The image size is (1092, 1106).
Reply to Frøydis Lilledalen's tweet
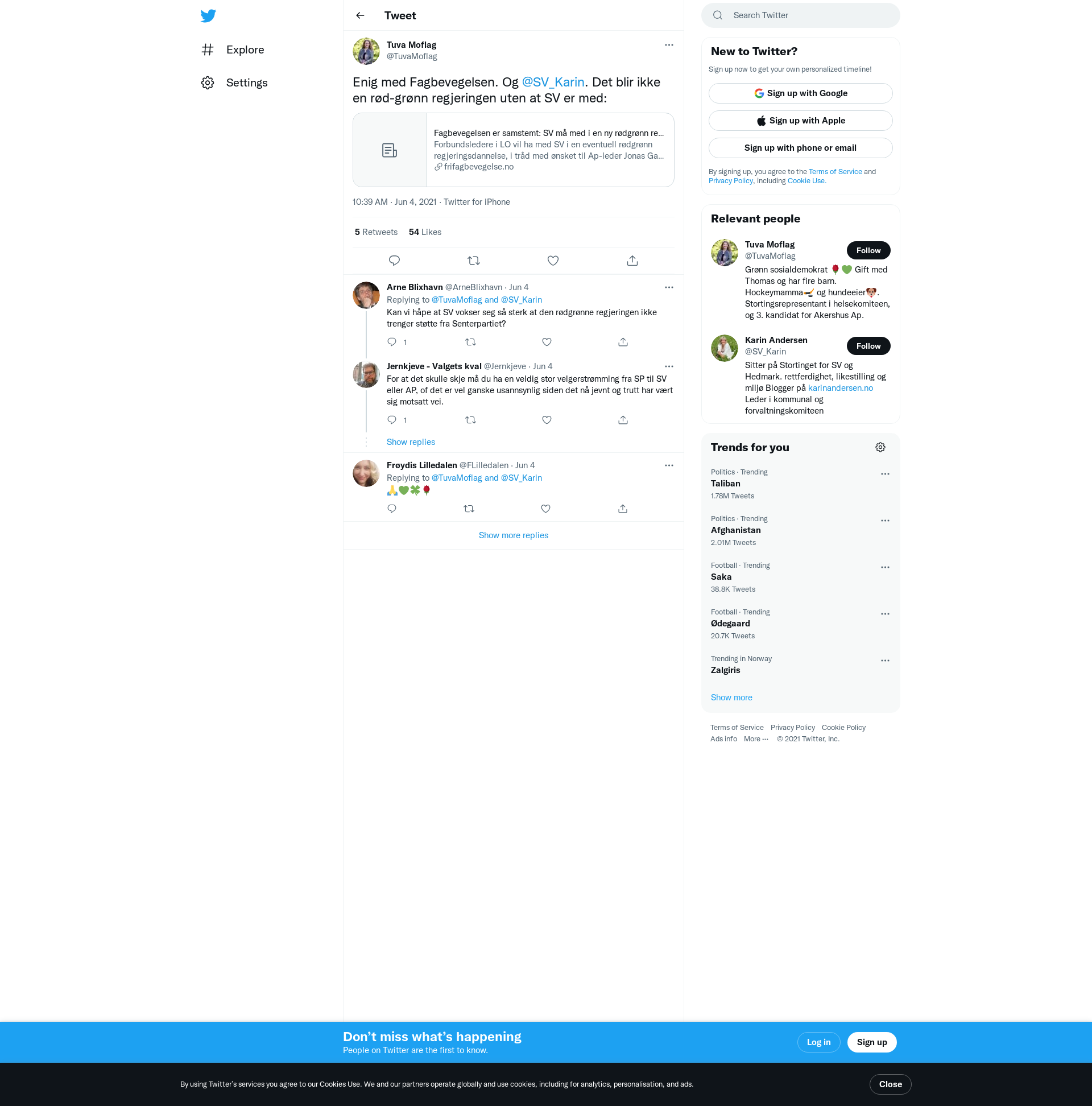coord(392,509)
